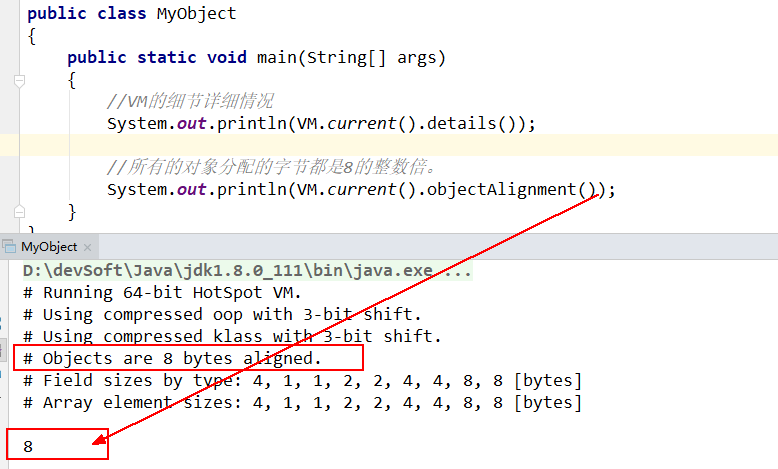Viewport: 778px width, 469px height.
Task: Click the first 'out' field reference
Action: 201,124
